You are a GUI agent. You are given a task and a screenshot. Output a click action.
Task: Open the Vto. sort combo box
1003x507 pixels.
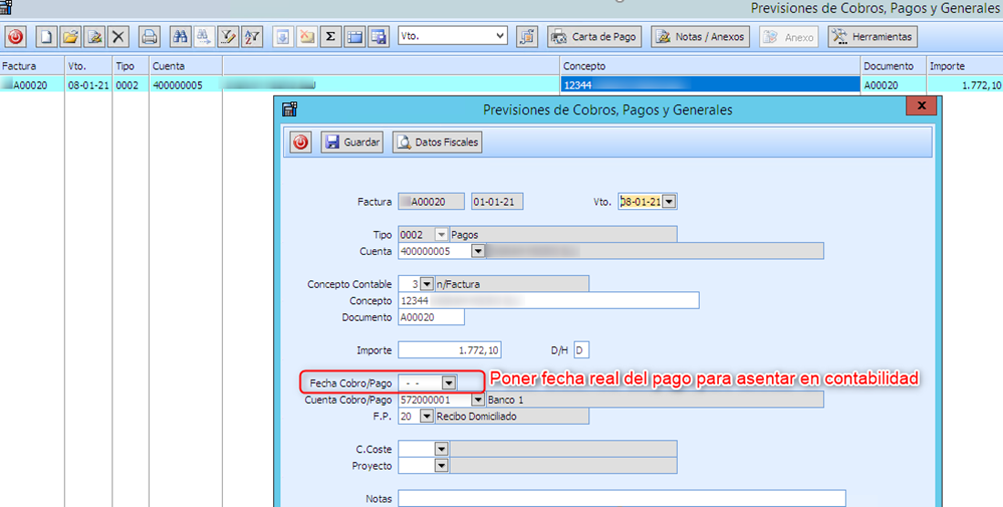click(x=500, y=36)
